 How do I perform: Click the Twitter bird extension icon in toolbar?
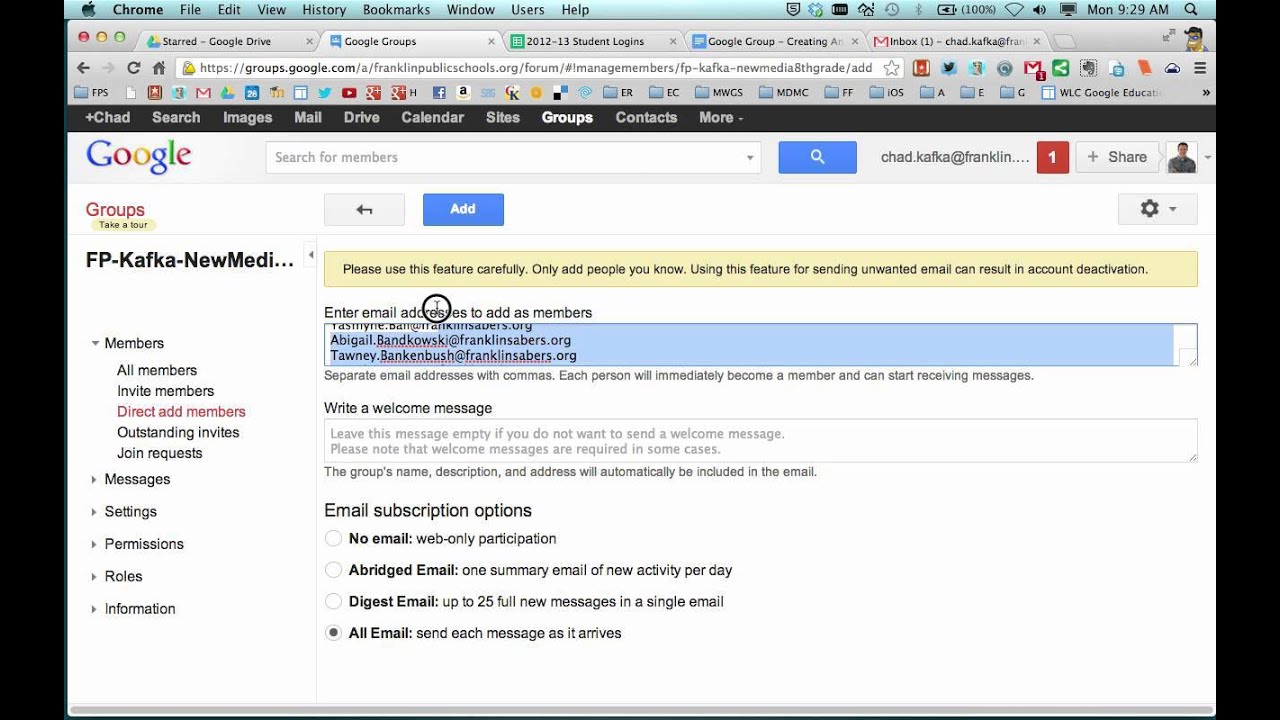coord(948,68)
